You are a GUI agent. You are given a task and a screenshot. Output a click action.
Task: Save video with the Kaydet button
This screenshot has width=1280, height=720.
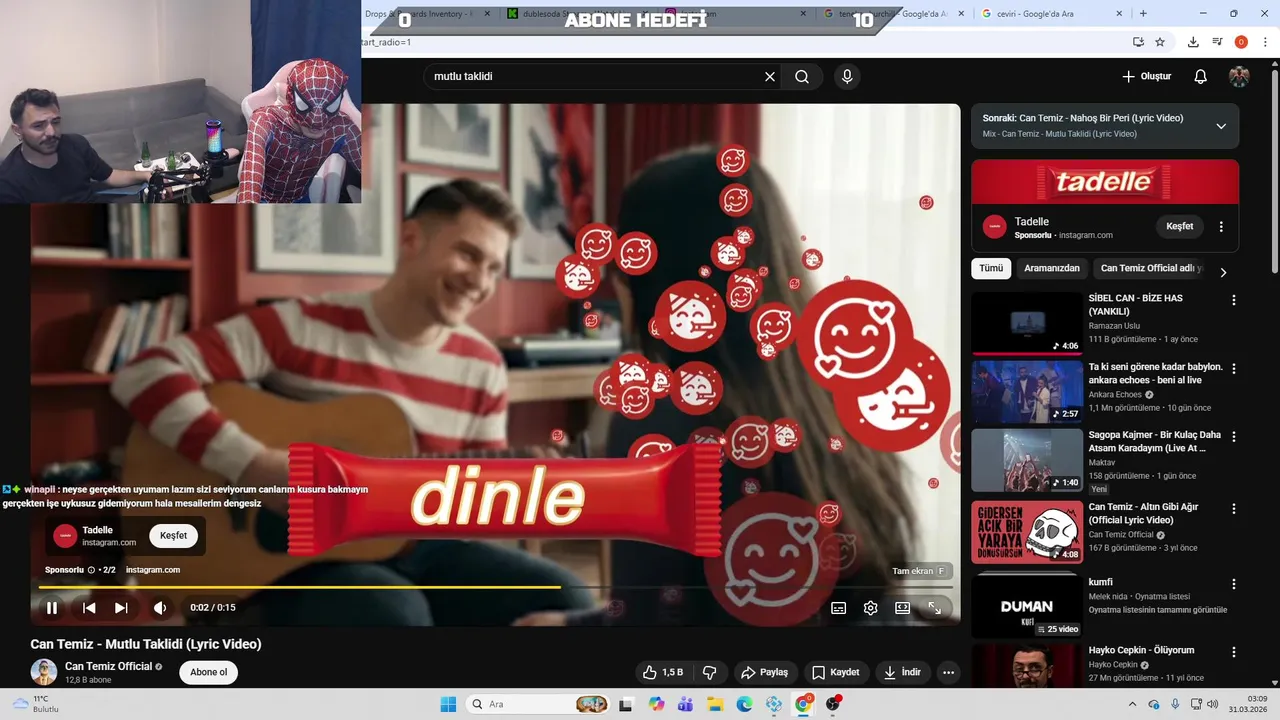click(835, 673)
